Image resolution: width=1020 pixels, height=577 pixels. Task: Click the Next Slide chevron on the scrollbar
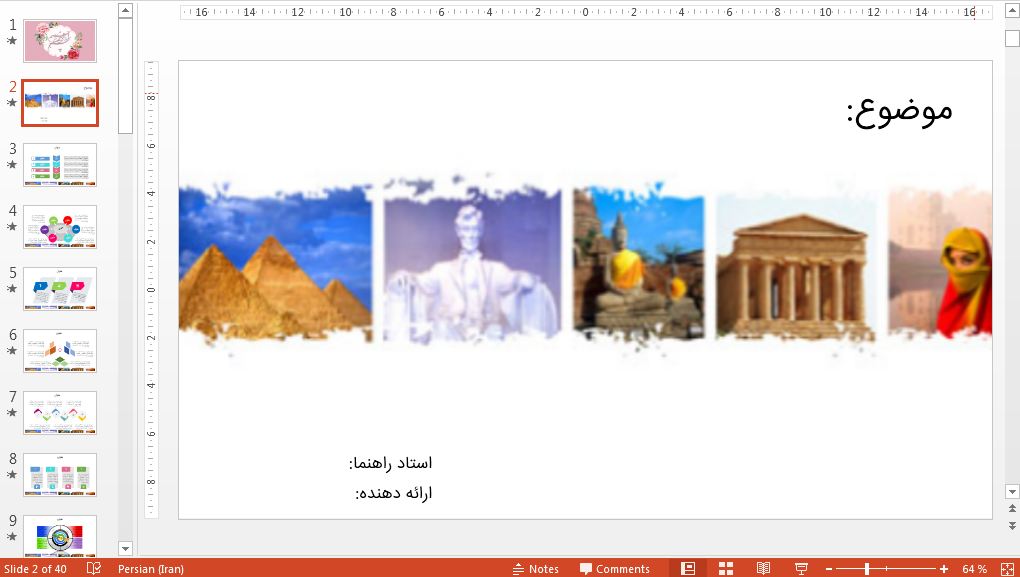point(1010,524)
